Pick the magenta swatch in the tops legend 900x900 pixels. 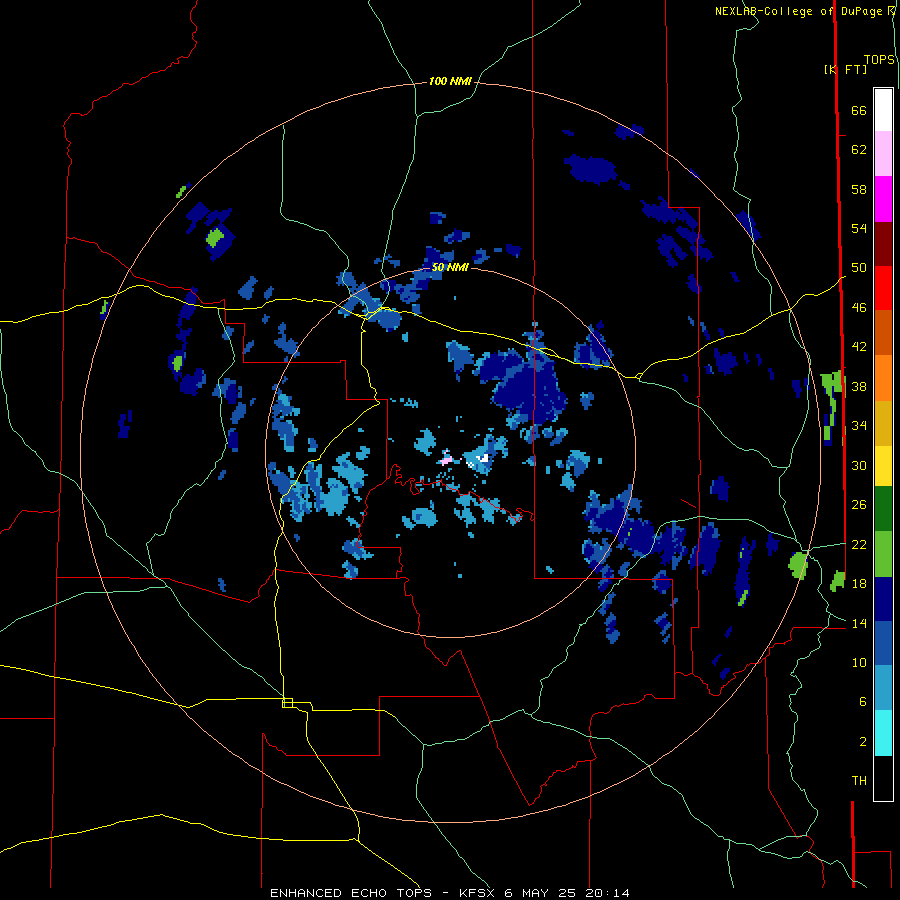pos(883,199)
